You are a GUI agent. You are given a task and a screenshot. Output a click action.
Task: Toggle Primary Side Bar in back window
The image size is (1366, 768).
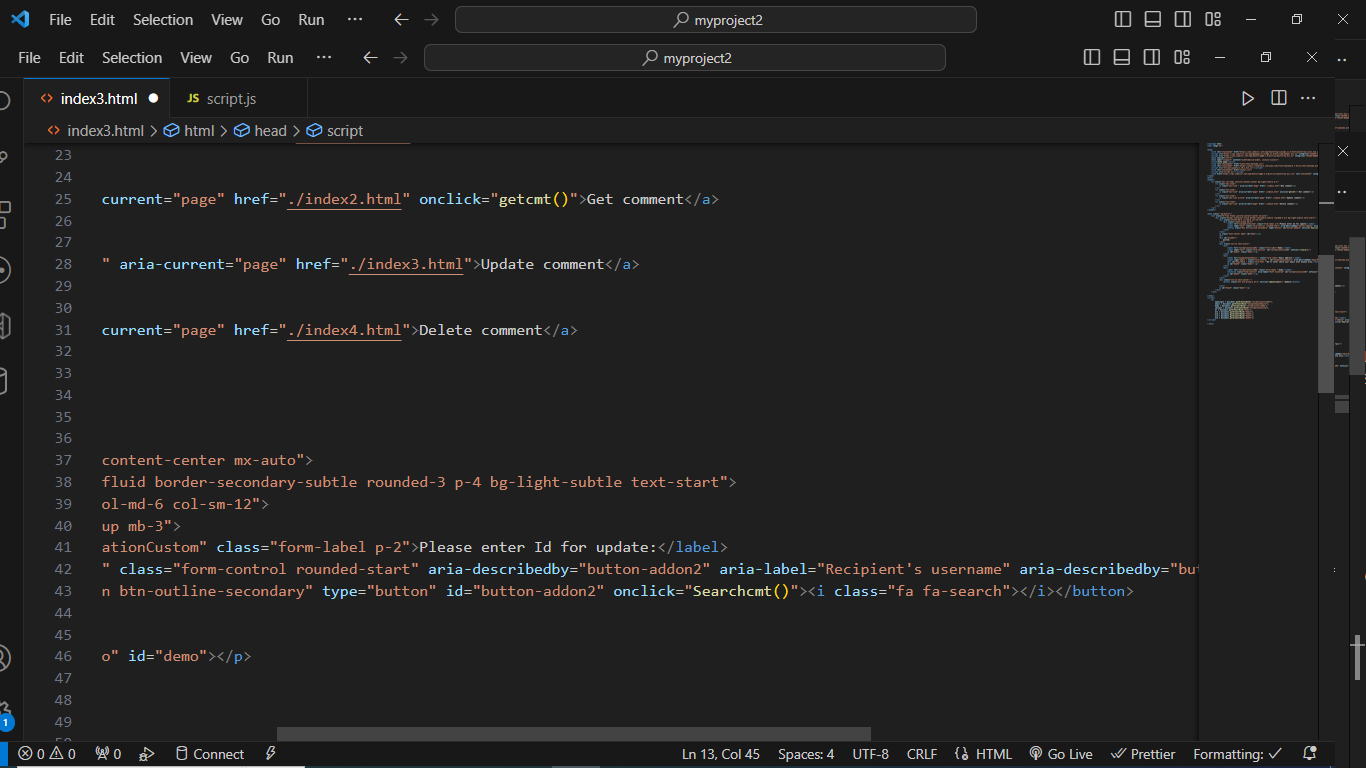coord(1123,20)
